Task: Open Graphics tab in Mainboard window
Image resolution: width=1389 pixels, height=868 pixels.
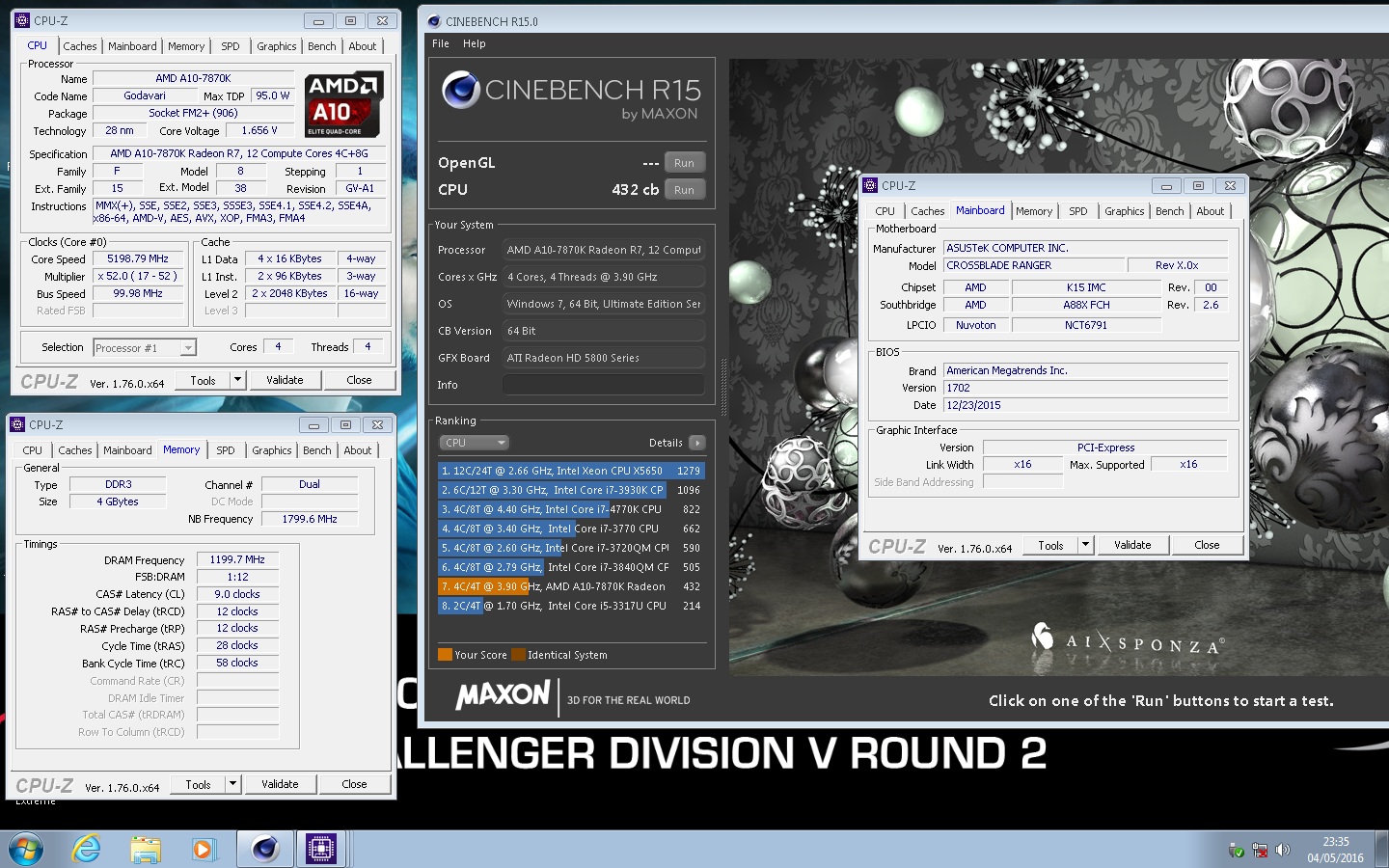Action: (x=1125, y=211)
